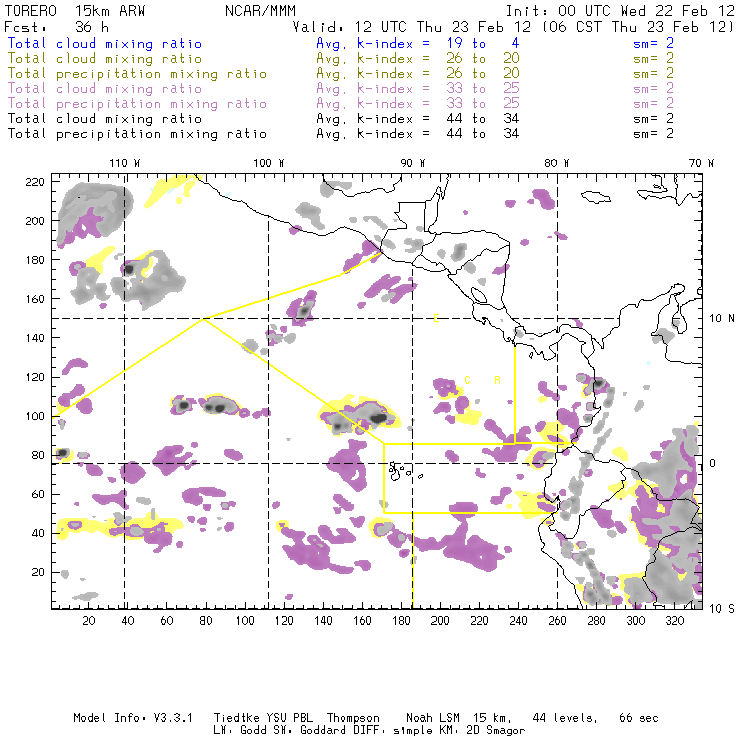Click the 'TORERO 15km ARW' title text

pos(75,11)
